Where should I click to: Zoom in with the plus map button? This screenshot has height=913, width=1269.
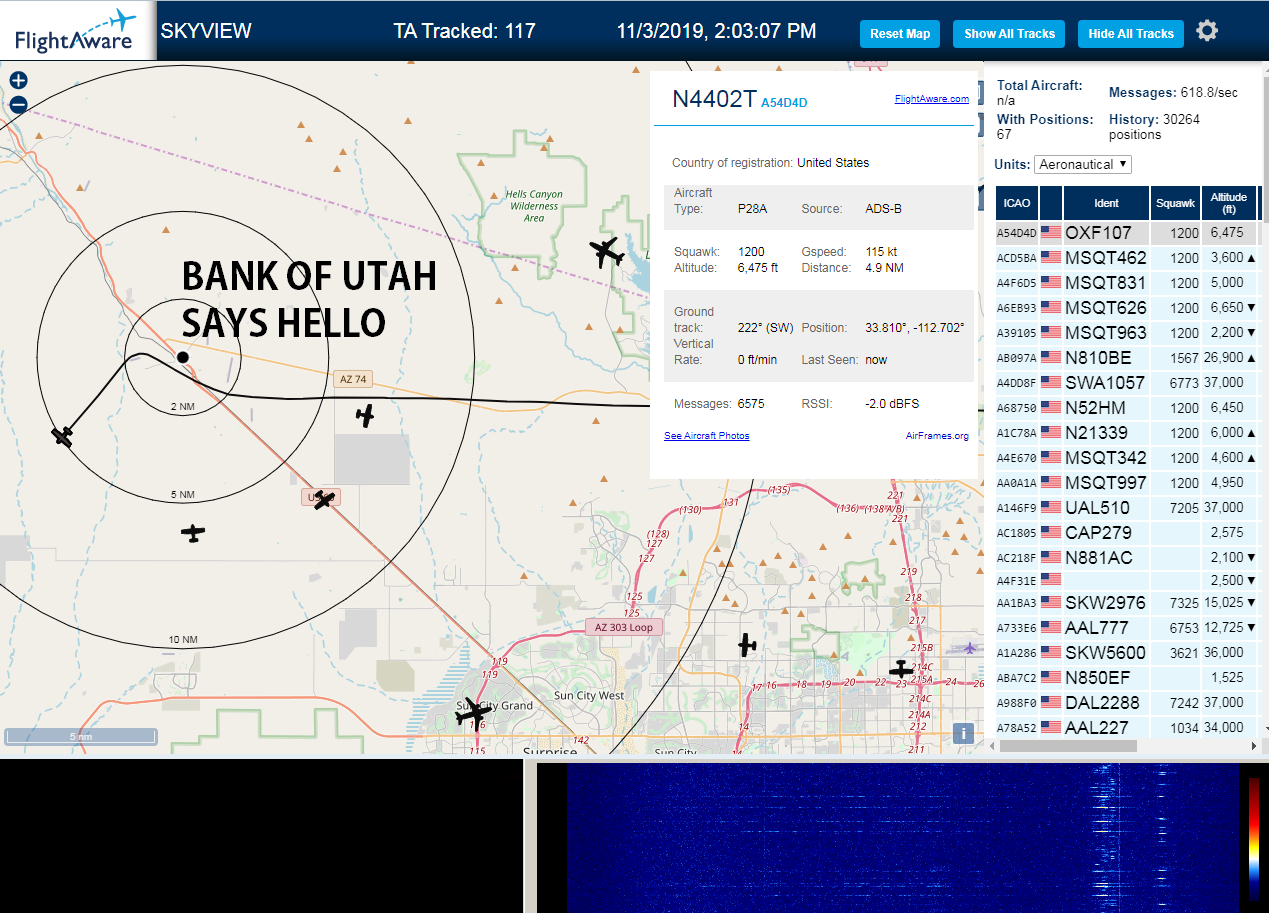18,81
